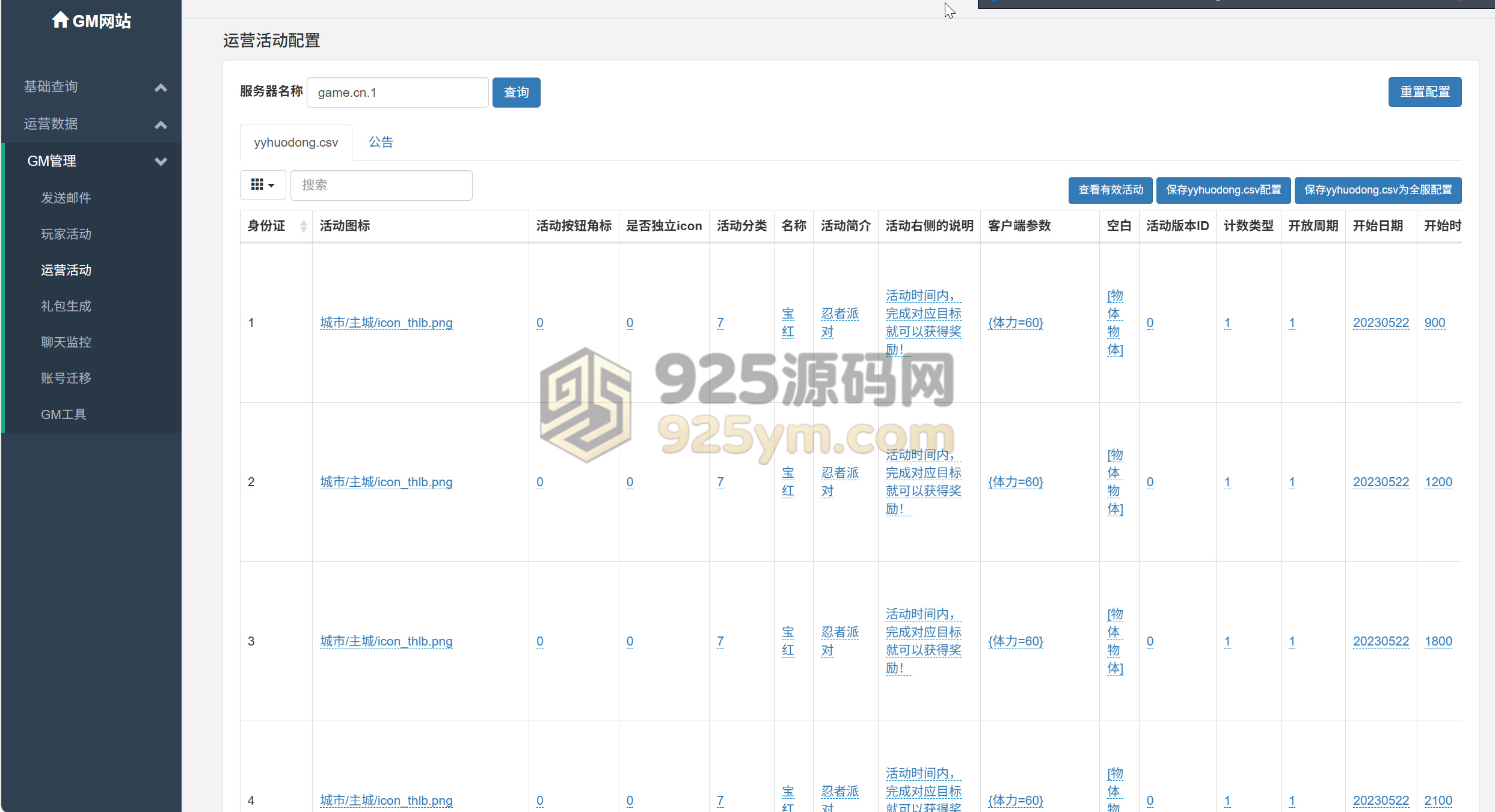Open 运营活动 sidebar item
The image size is (1495, 812).
[x=66, y=270]
